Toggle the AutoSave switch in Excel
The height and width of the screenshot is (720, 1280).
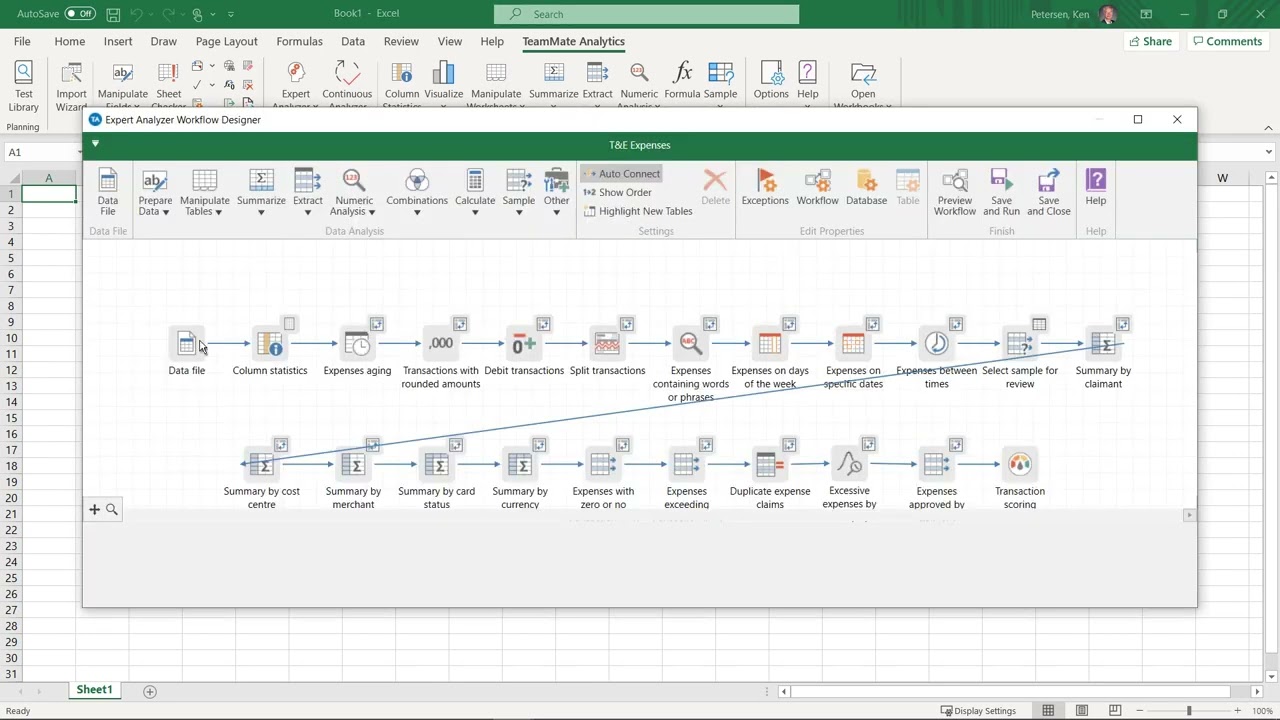pos(80,14)
